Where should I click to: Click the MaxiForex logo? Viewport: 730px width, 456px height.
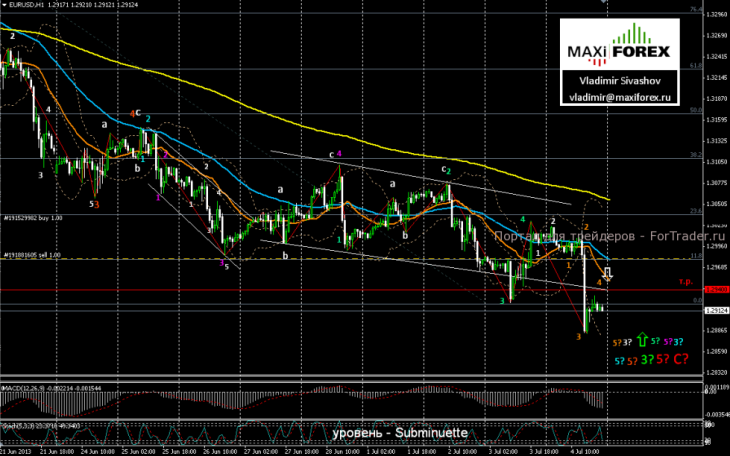(x=619, y=45)
